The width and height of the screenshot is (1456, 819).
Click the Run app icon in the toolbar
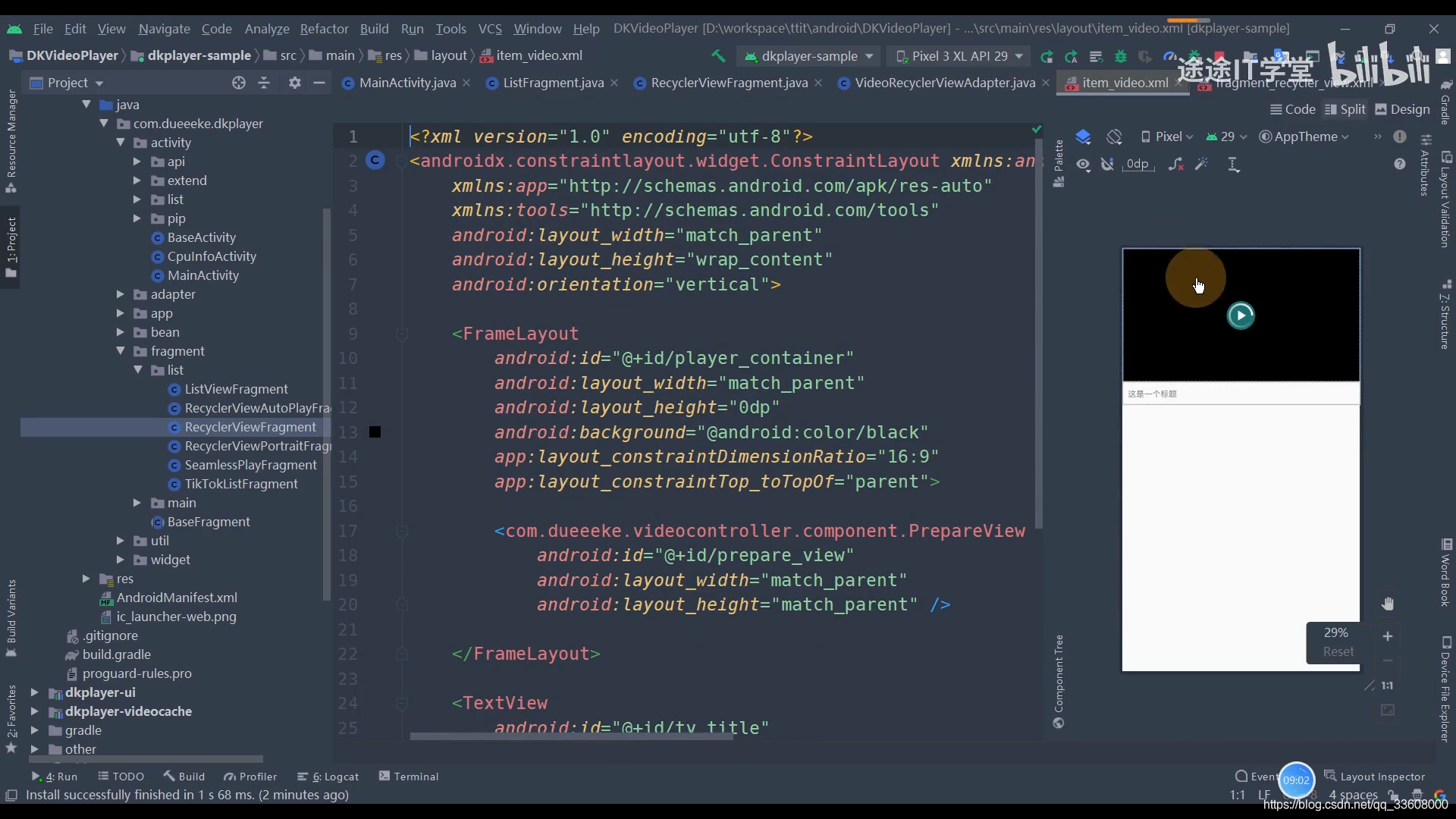pos(1046,56)
